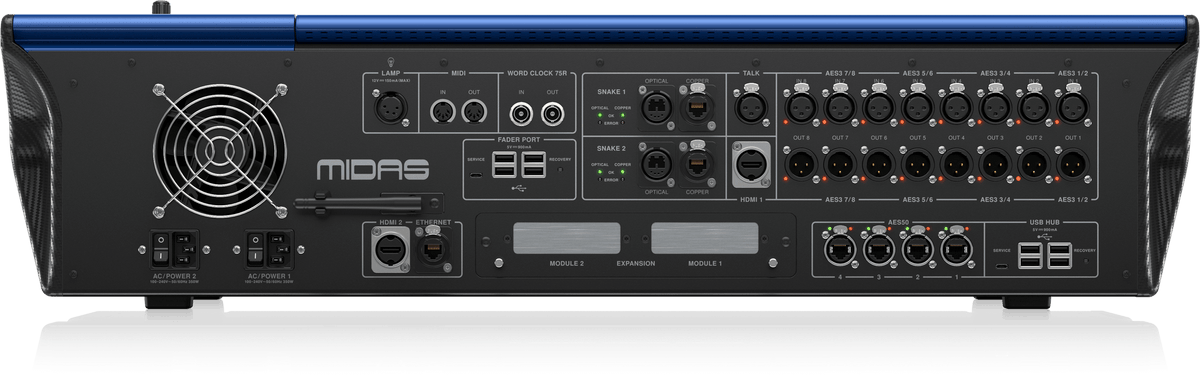1200x376 pixels.
Task: Click the AES3 IN 7 XLR socket
Action: pos(840,106)
